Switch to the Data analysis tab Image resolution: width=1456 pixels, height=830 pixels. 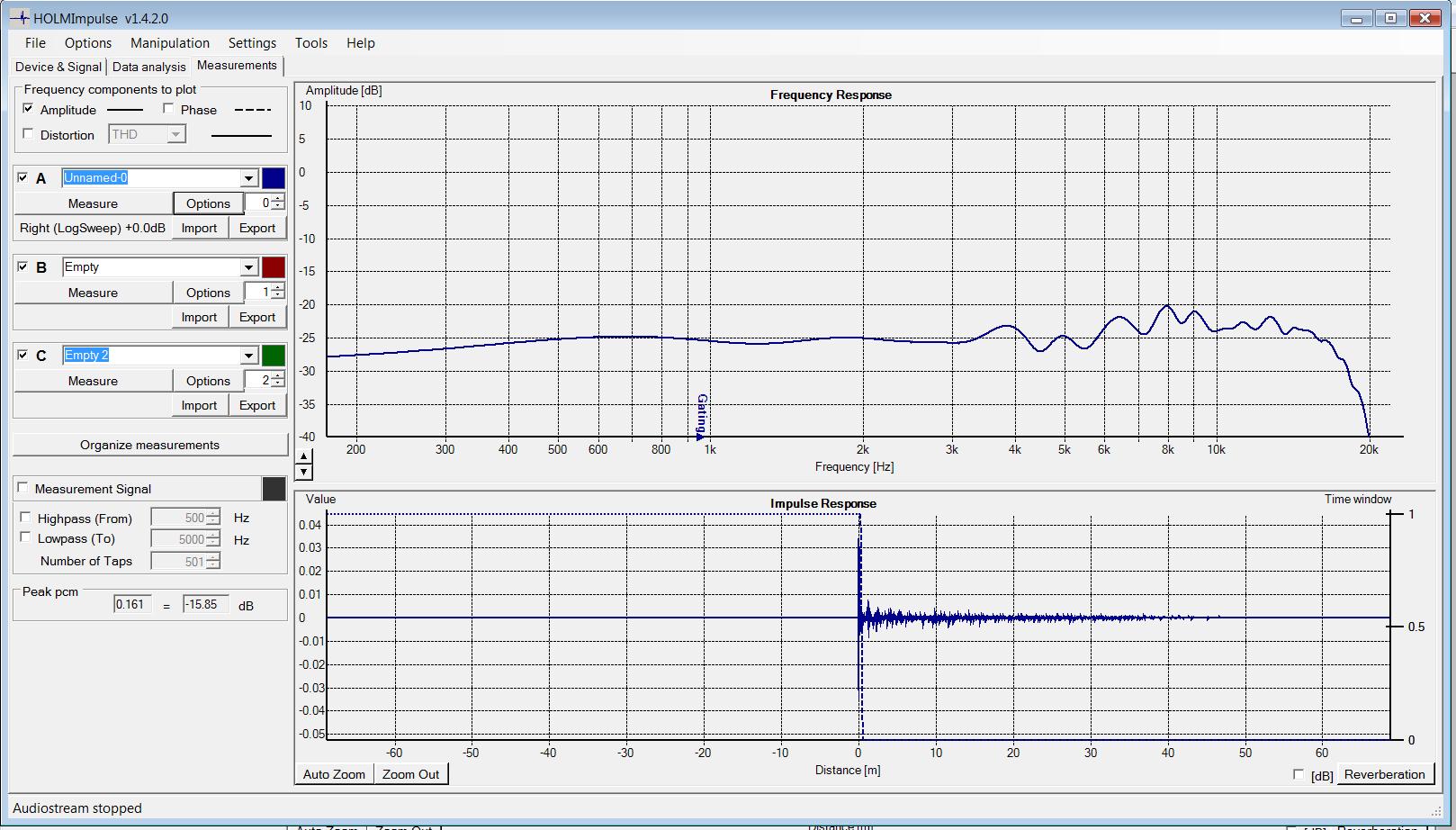pyautogui.click(x=149, y=67)
